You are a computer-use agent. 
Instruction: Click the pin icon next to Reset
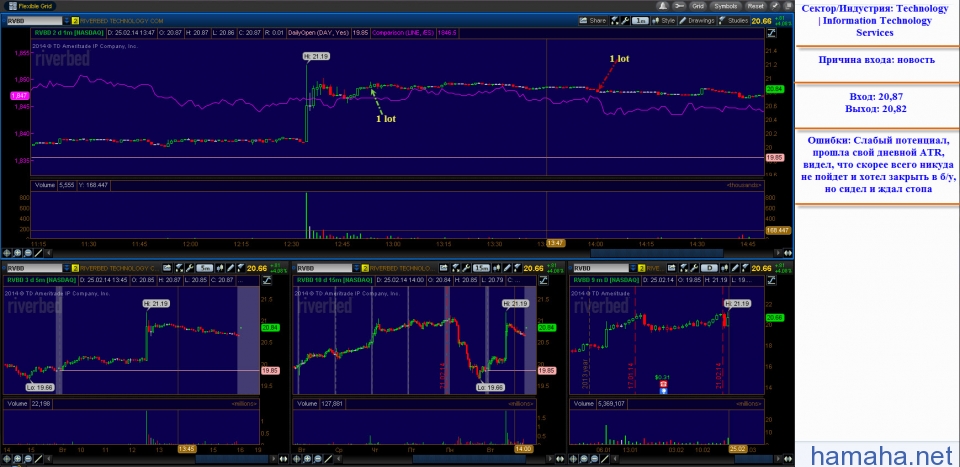pyautogui.click(x=774, y=6)
